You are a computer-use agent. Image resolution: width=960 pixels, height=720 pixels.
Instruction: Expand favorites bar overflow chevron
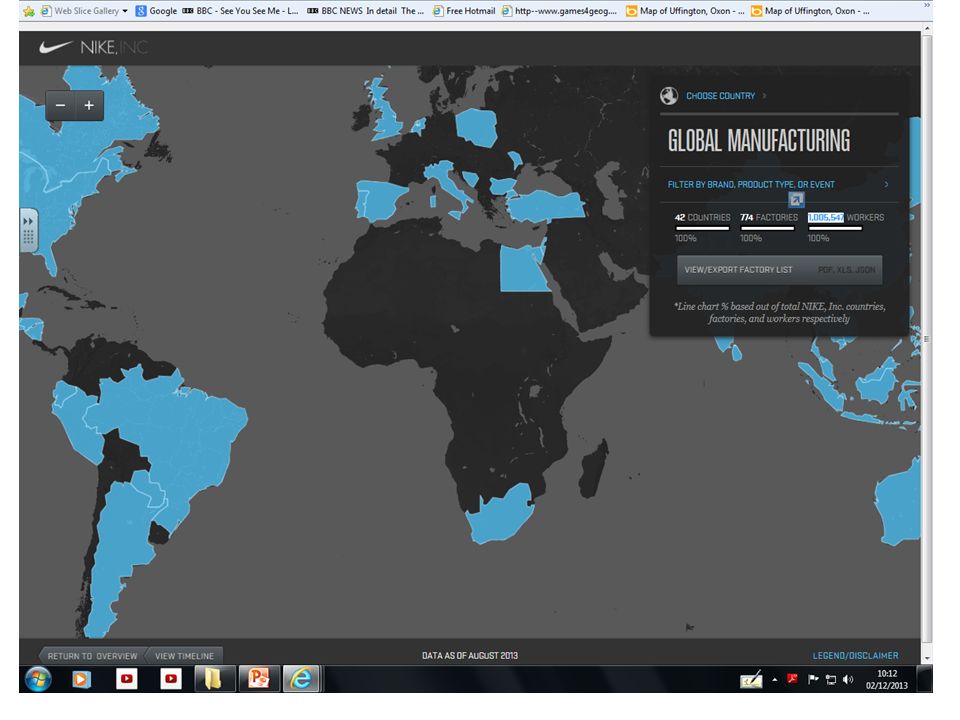tap(927, 6)
